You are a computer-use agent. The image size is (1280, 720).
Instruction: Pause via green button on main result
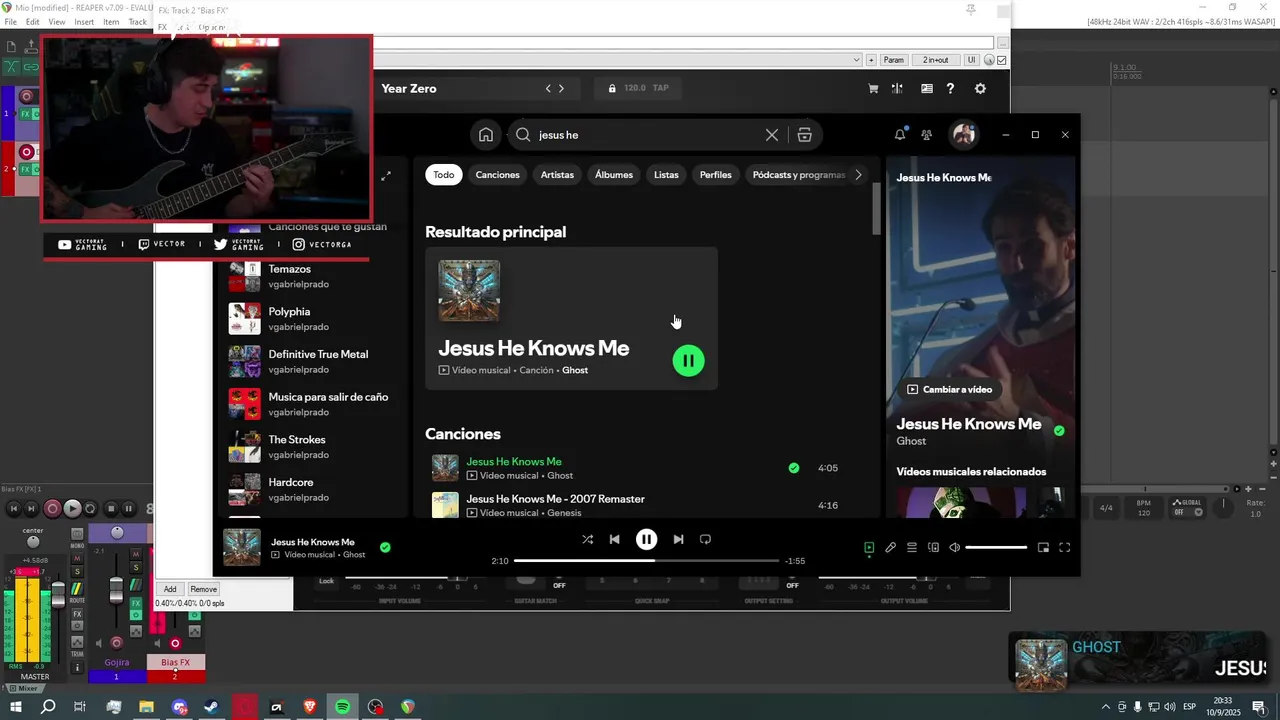coord(688,360)
